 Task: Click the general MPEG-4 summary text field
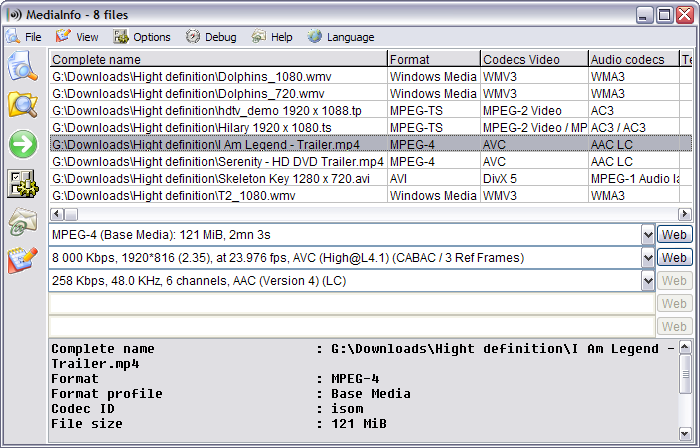click(x=346, y=235)
